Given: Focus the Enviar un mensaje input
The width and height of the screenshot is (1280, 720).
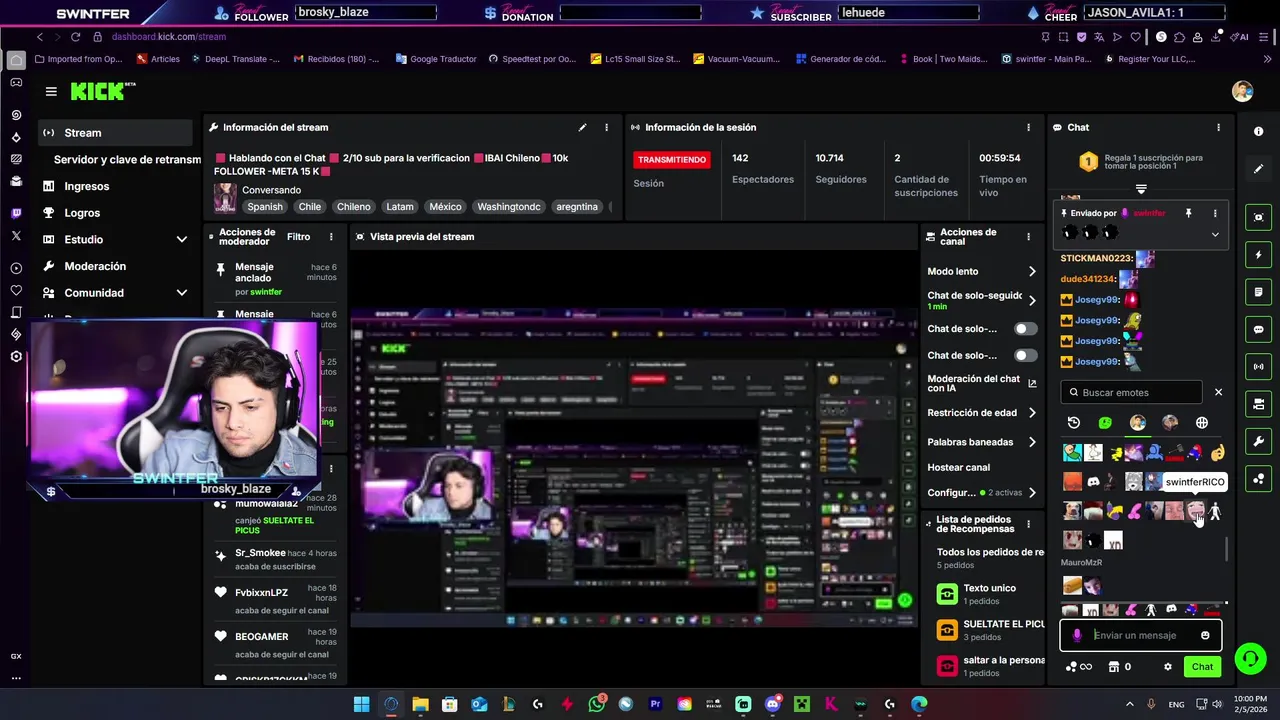Looking at the screenshot, I should pos(1142,635).
